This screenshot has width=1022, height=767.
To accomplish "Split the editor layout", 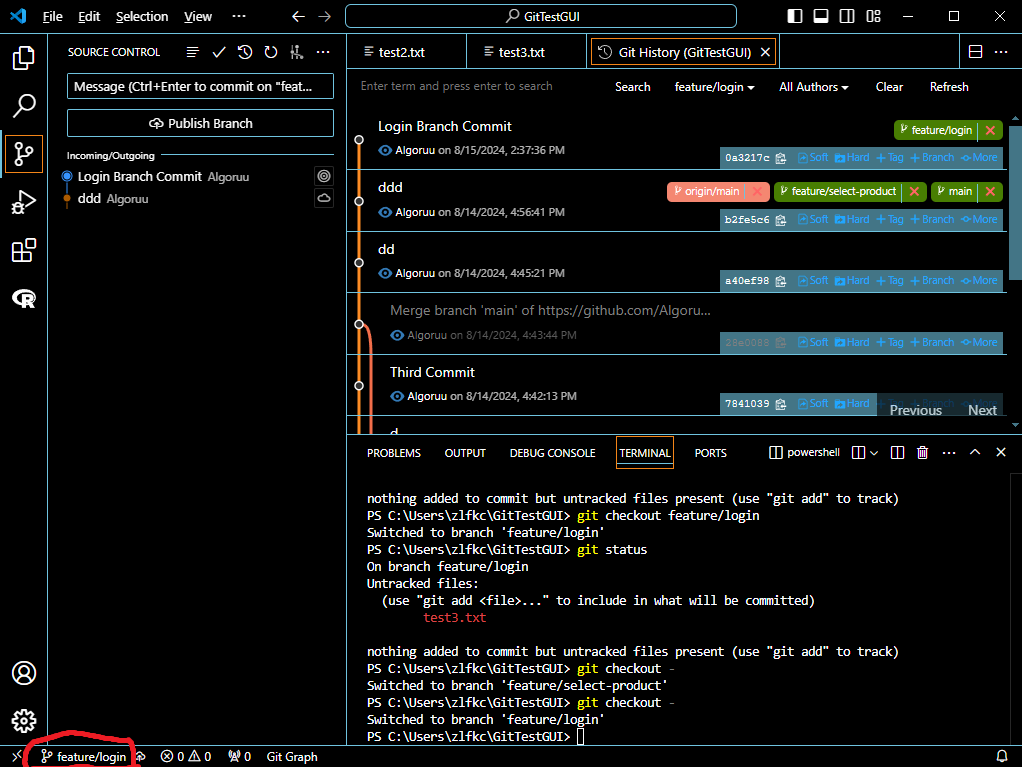I will point(976,52).
